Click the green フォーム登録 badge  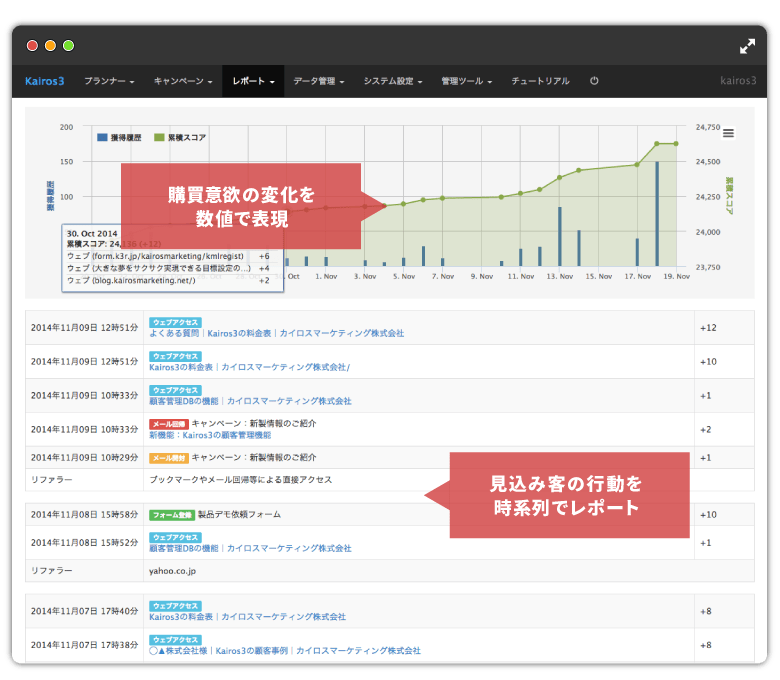click(x=172, y=515)
